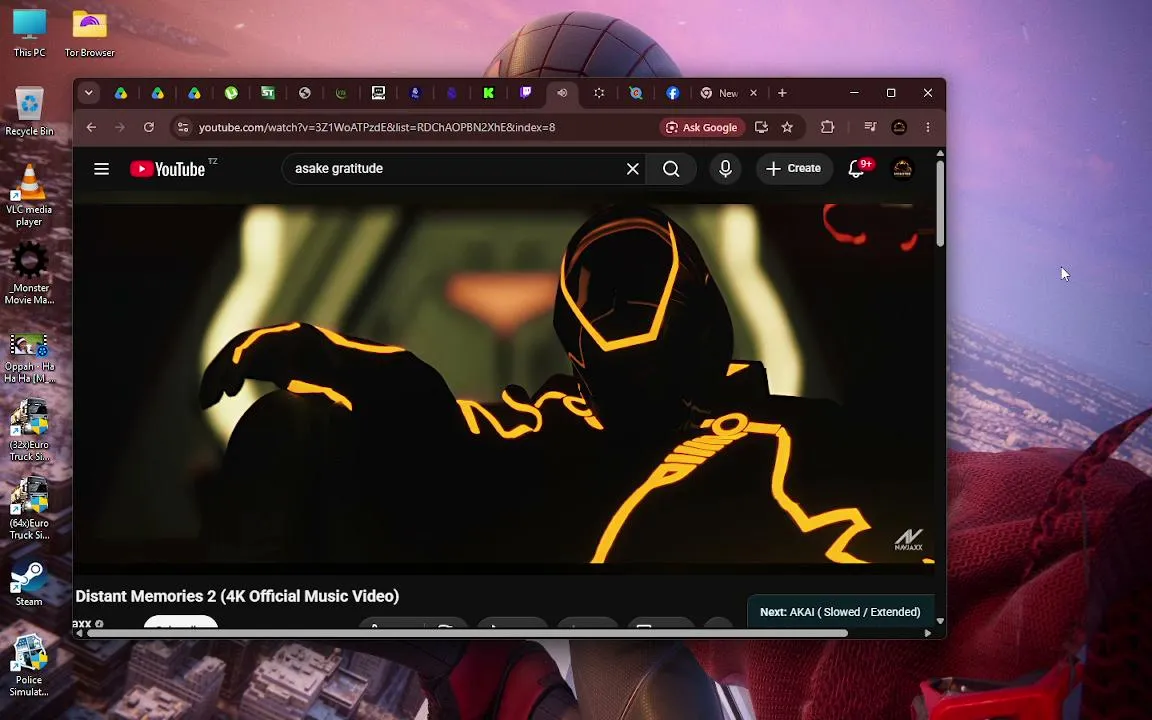
Task: Switch to the uTorrent tab
Action: click(231, 93)
